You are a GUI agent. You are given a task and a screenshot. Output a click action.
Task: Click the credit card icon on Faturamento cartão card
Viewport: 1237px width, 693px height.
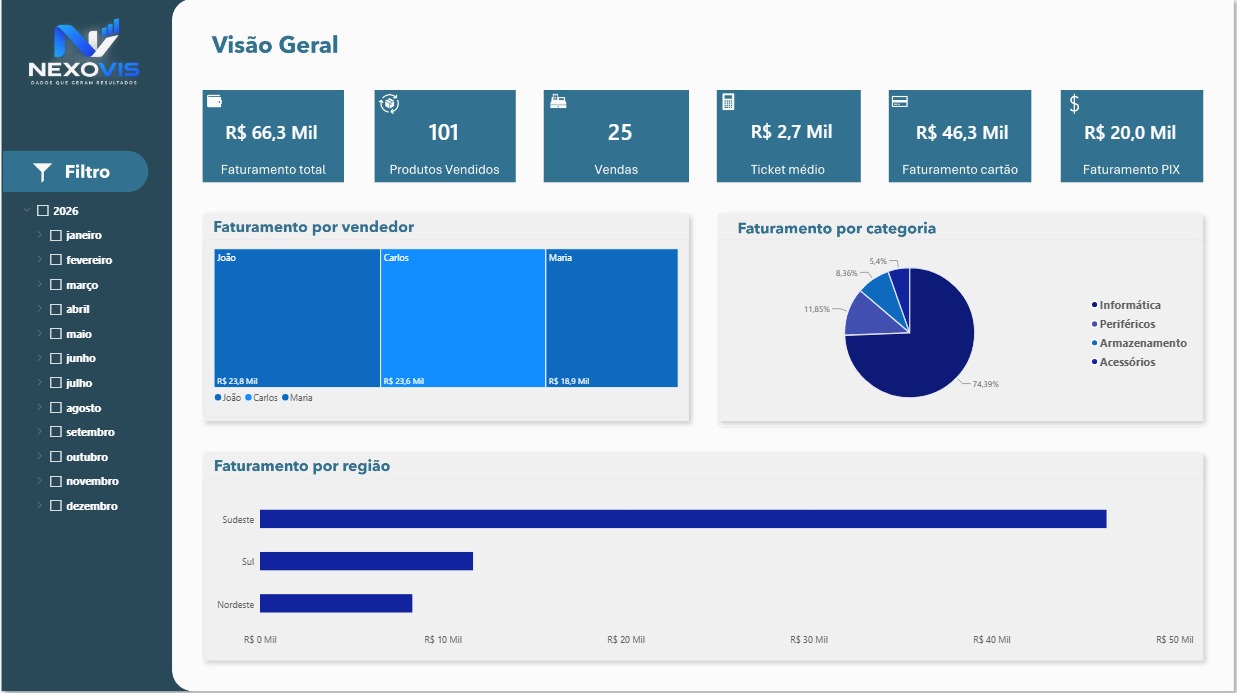point(899,102)
